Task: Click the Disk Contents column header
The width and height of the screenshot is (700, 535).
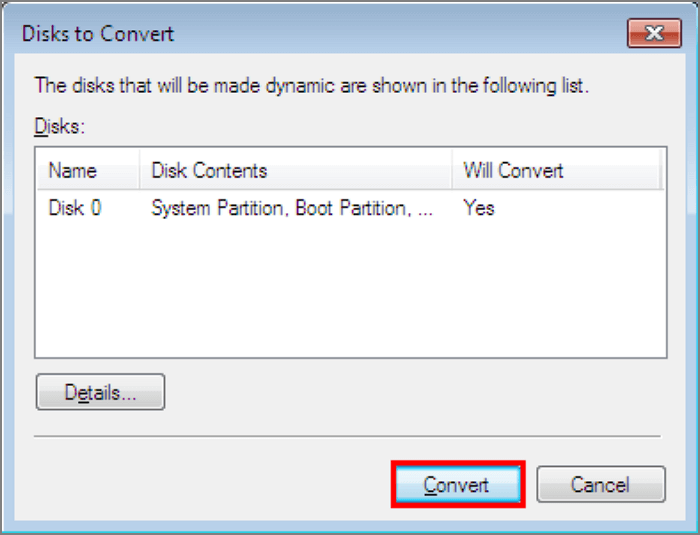Action: 209,170
